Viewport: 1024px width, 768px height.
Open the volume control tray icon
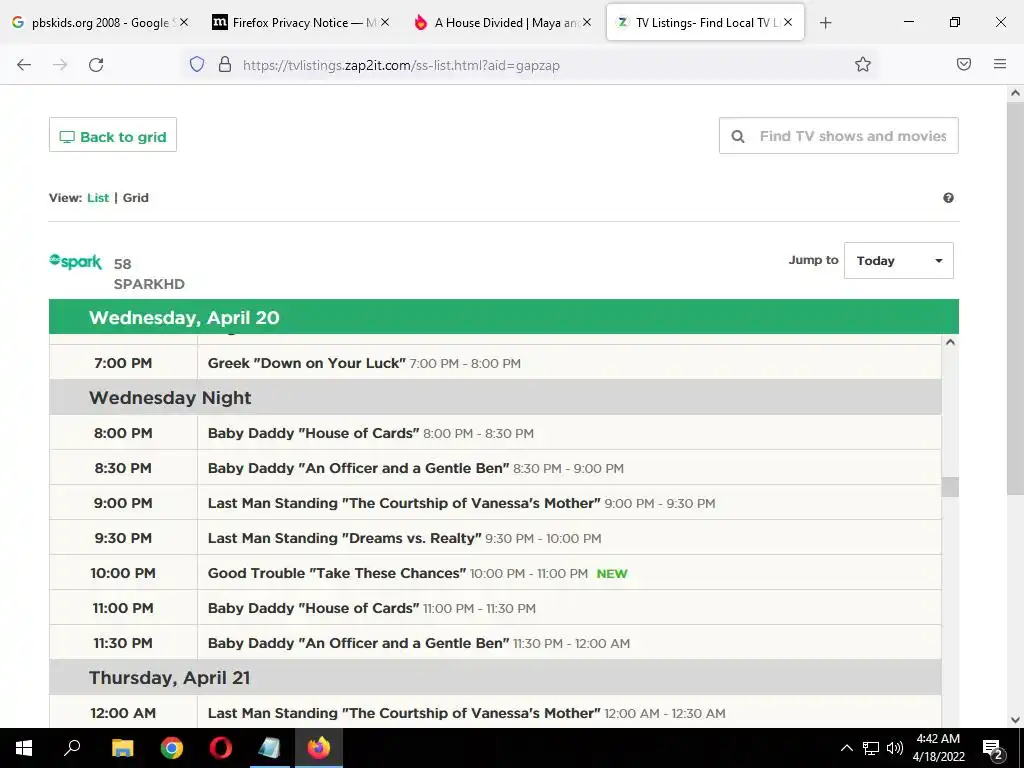895,748
